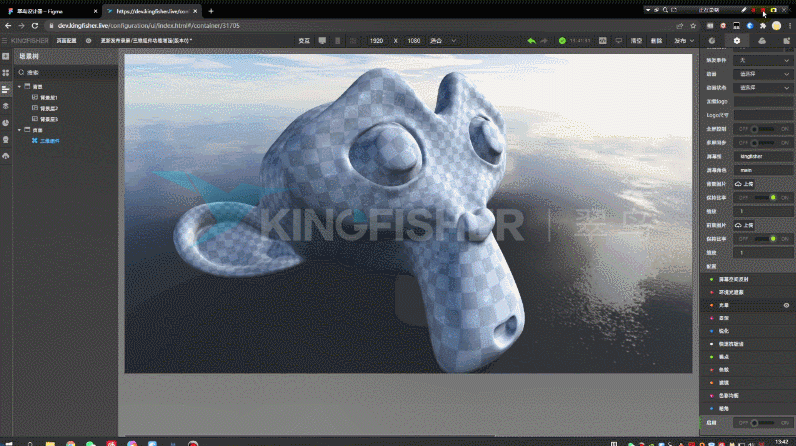Viewport: 796px width, 446px height.
Task: Click the comment bubble icon in toolbar
Action: click(x=618, y=41)
